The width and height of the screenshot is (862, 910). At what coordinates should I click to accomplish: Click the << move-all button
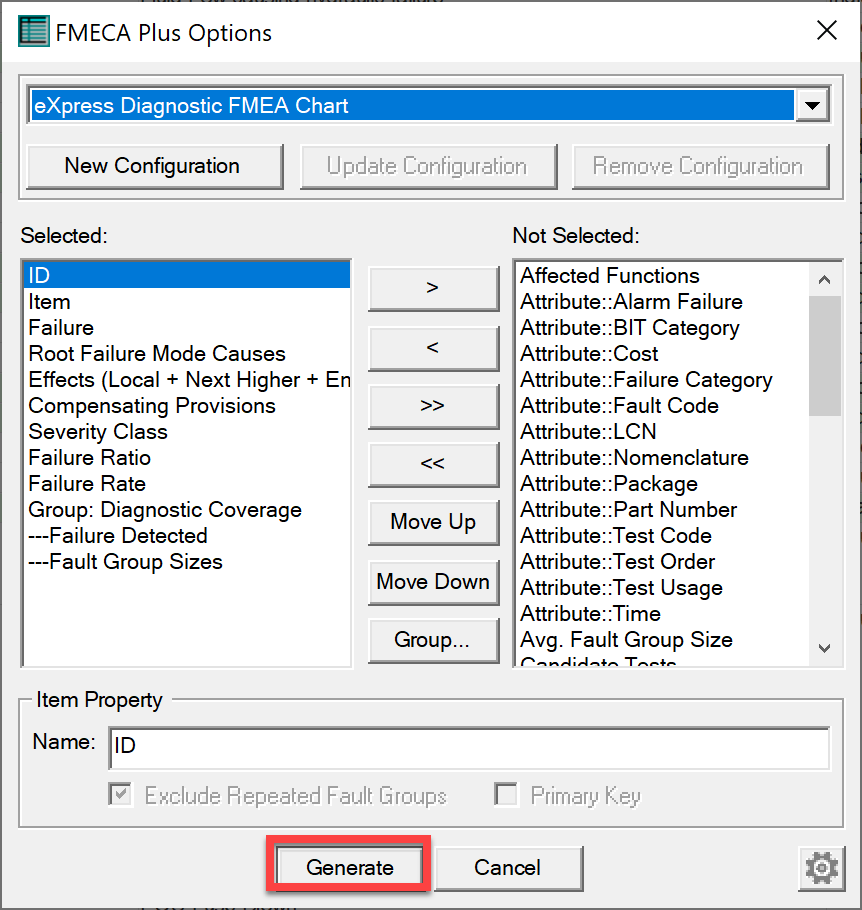pos(433,464)
